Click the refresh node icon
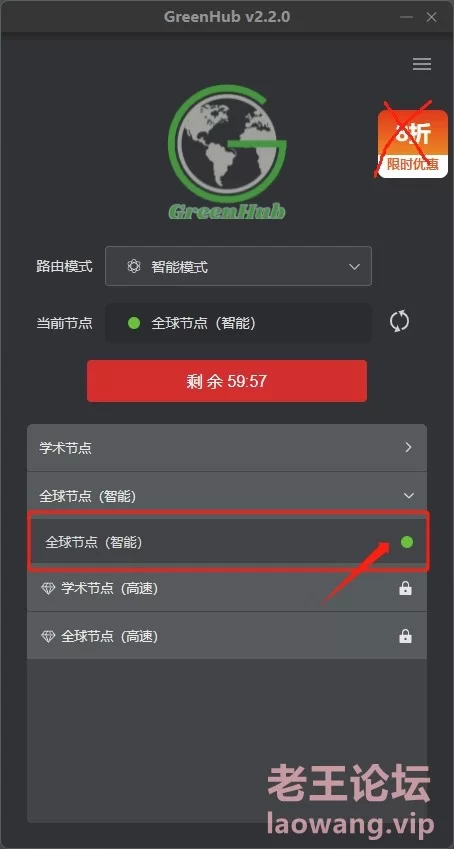This screenshot has height=849, width=454. pyautogui.click(x=399, y=322)
